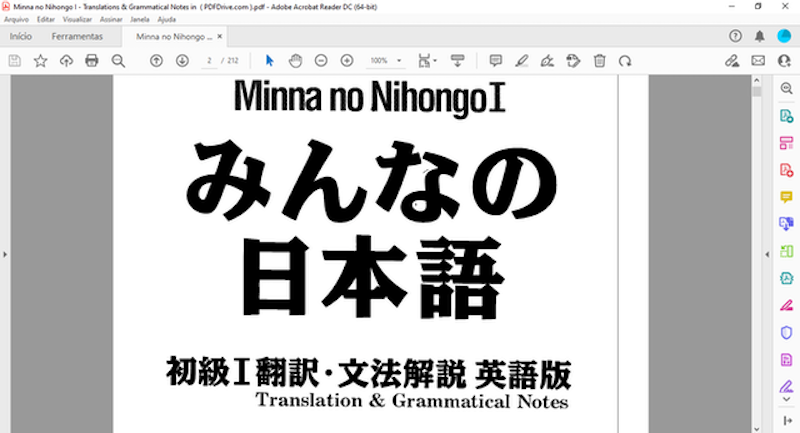Open Export PDF tool in sidebar
This screenshot has width=800, height=433.
[786, 116]
